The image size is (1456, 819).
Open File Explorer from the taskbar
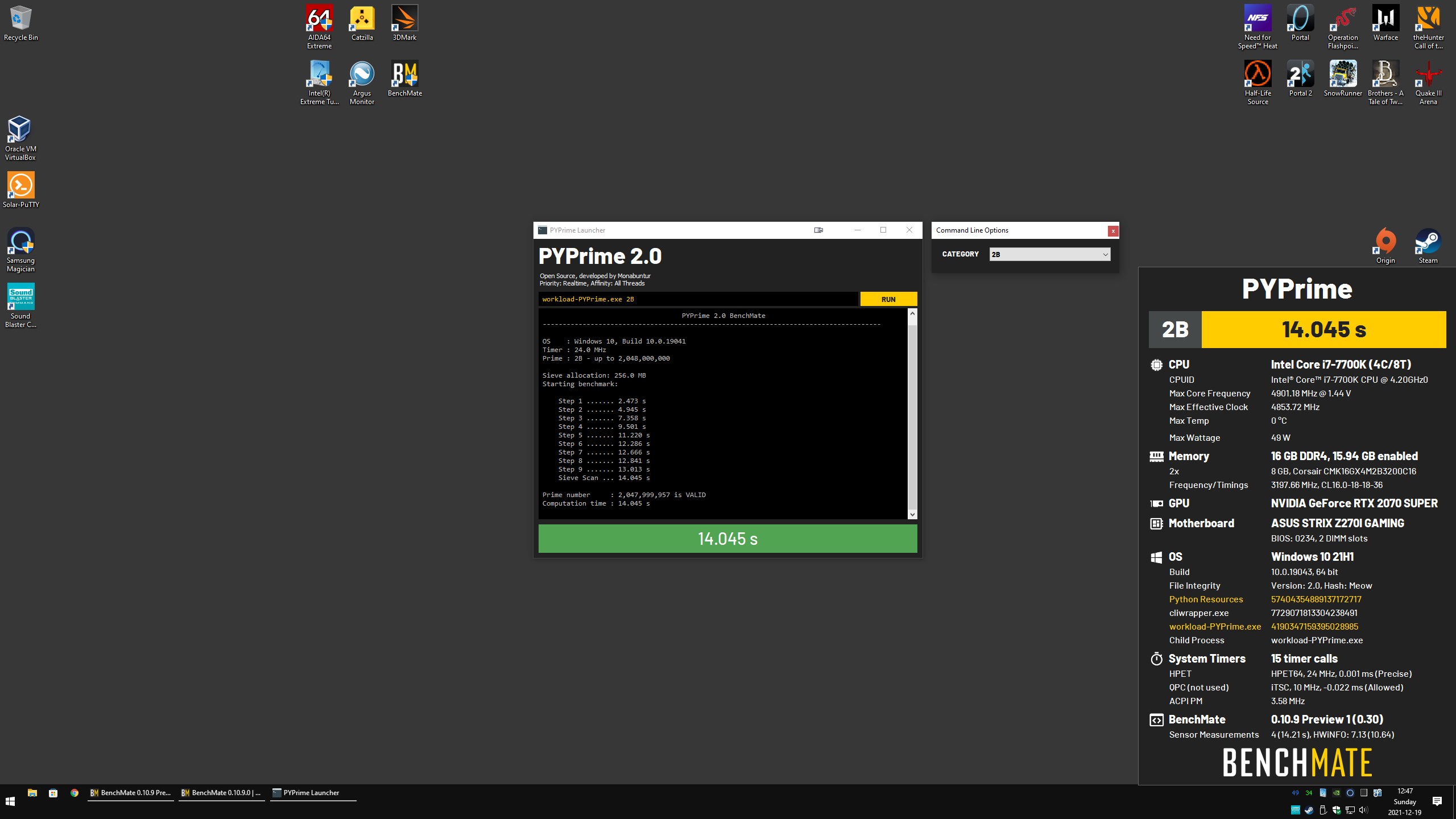coord(32,793)
